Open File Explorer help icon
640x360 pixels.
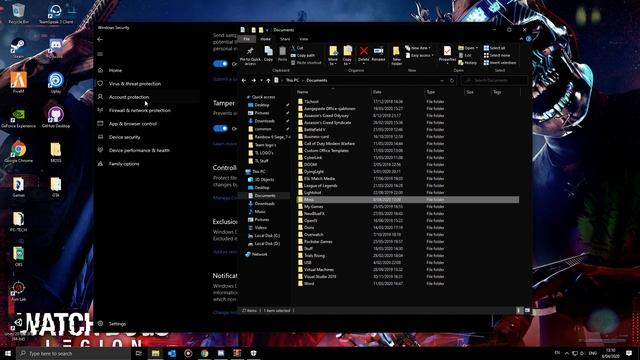click(x=528, y=39)
